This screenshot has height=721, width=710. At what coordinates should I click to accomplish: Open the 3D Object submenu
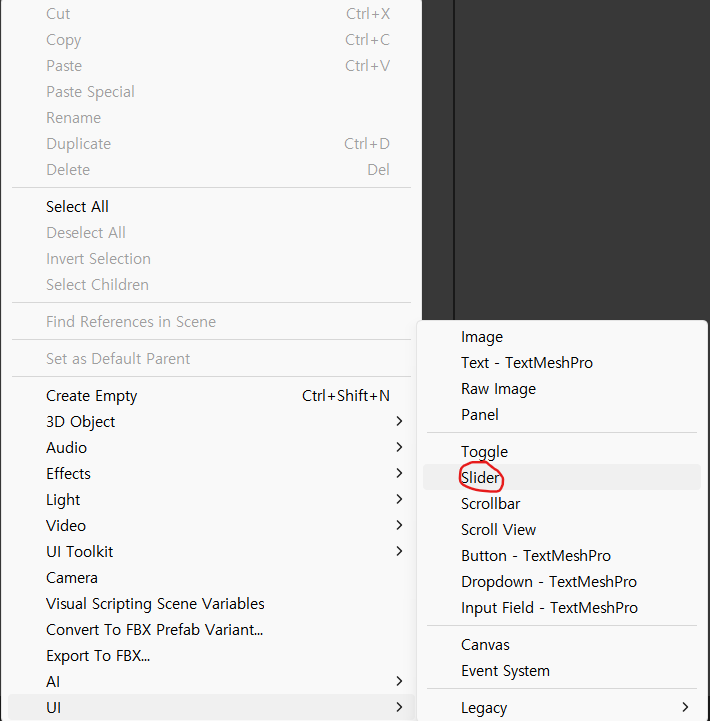(x=211, y=422)
